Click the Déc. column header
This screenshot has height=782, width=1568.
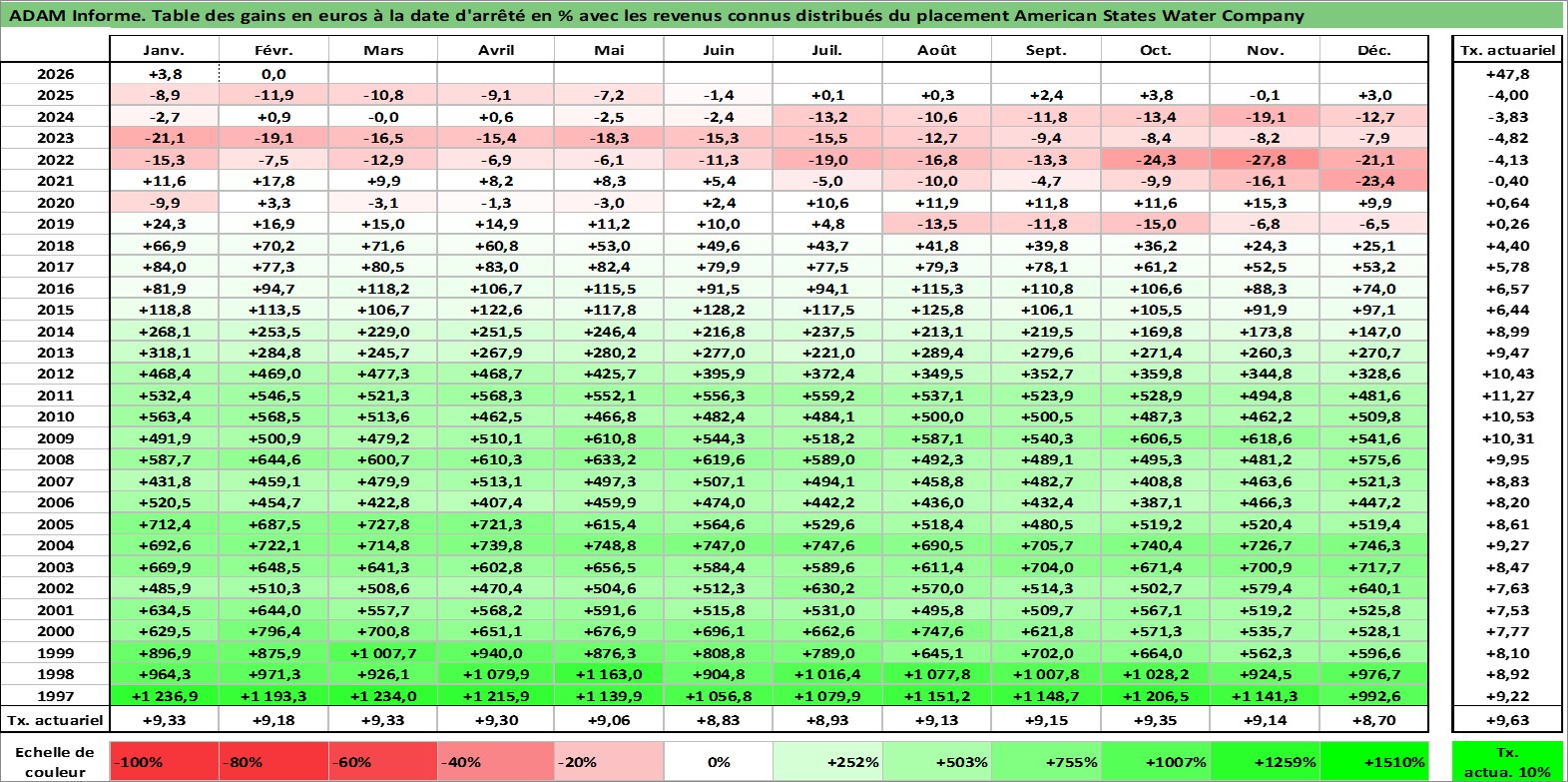1373,50
